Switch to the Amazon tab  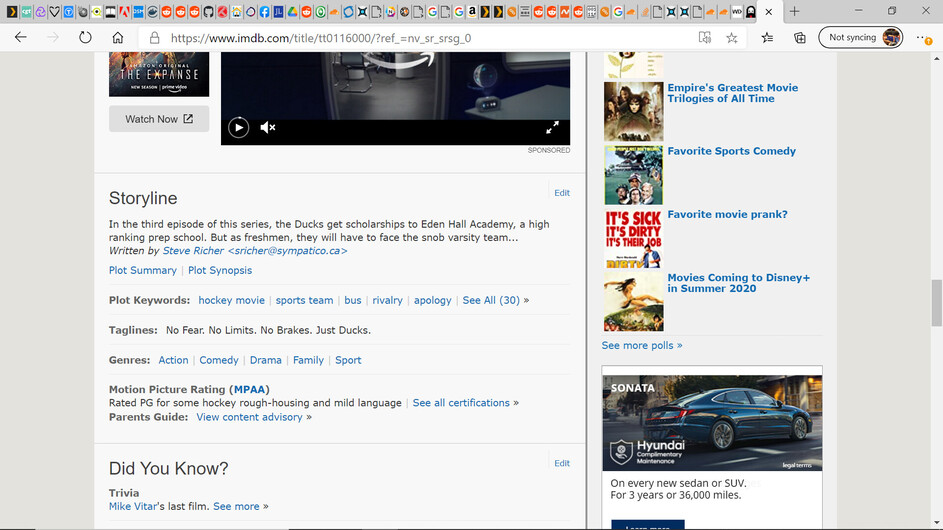point(472,11)
